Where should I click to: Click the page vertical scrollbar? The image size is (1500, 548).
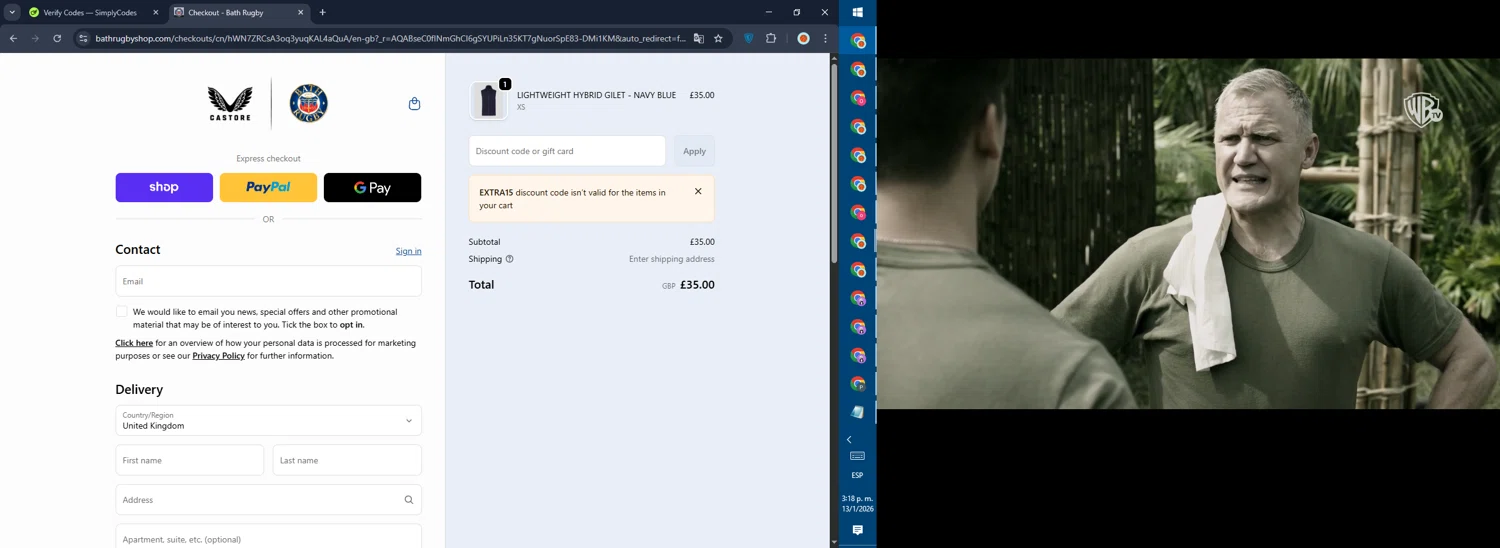[x=834, y=164]
